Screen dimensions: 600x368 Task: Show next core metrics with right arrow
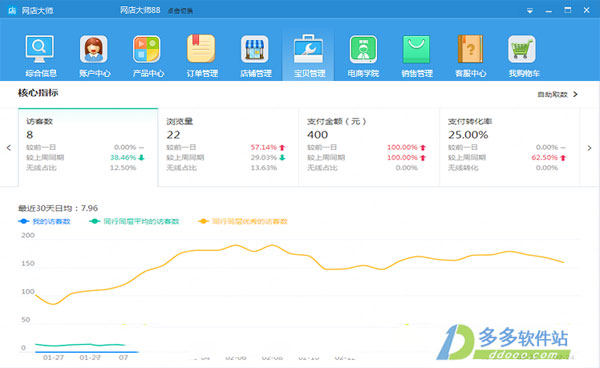click(x=589, y=148)
